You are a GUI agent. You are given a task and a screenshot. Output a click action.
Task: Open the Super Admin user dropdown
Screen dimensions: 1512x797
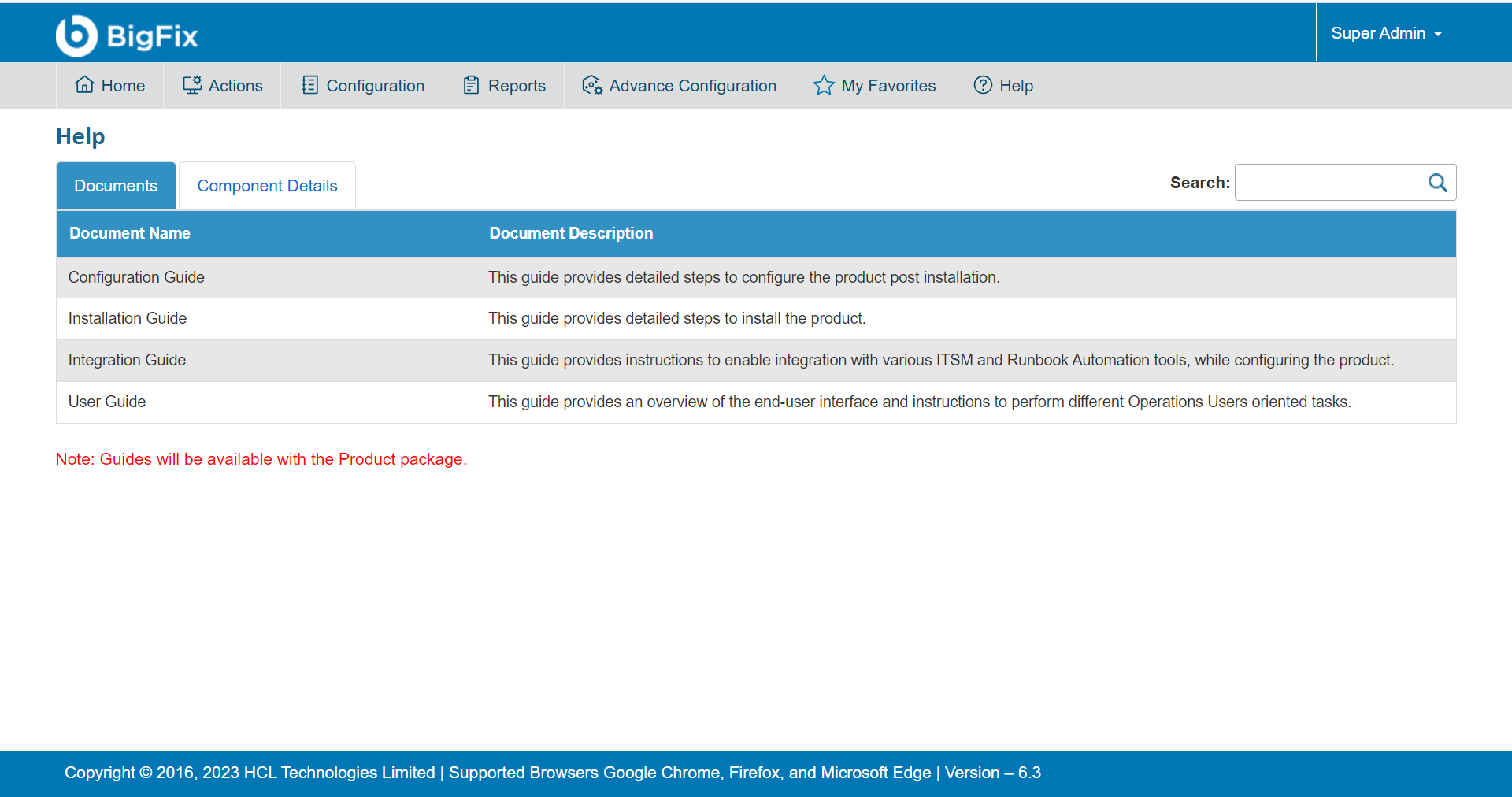(1386, 33)
